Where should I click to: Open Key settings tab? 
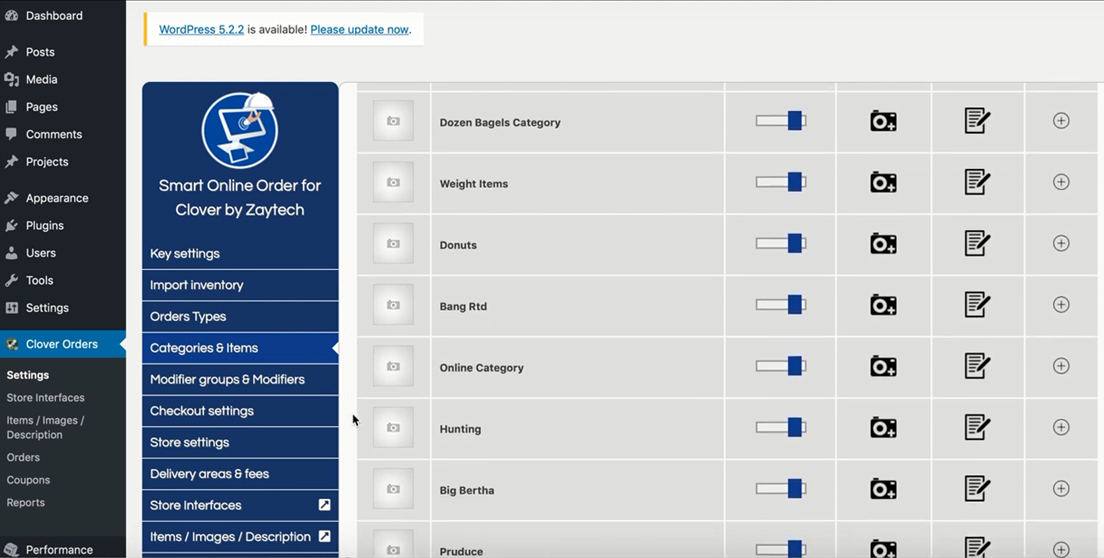click(x=240, y=253)
